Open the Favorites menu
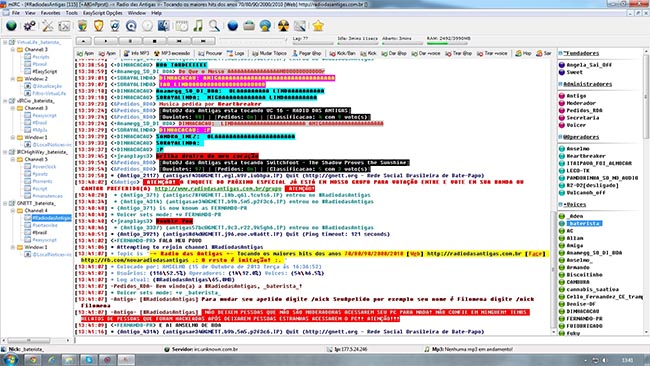 pyautogui.click(x=51, y=13)
